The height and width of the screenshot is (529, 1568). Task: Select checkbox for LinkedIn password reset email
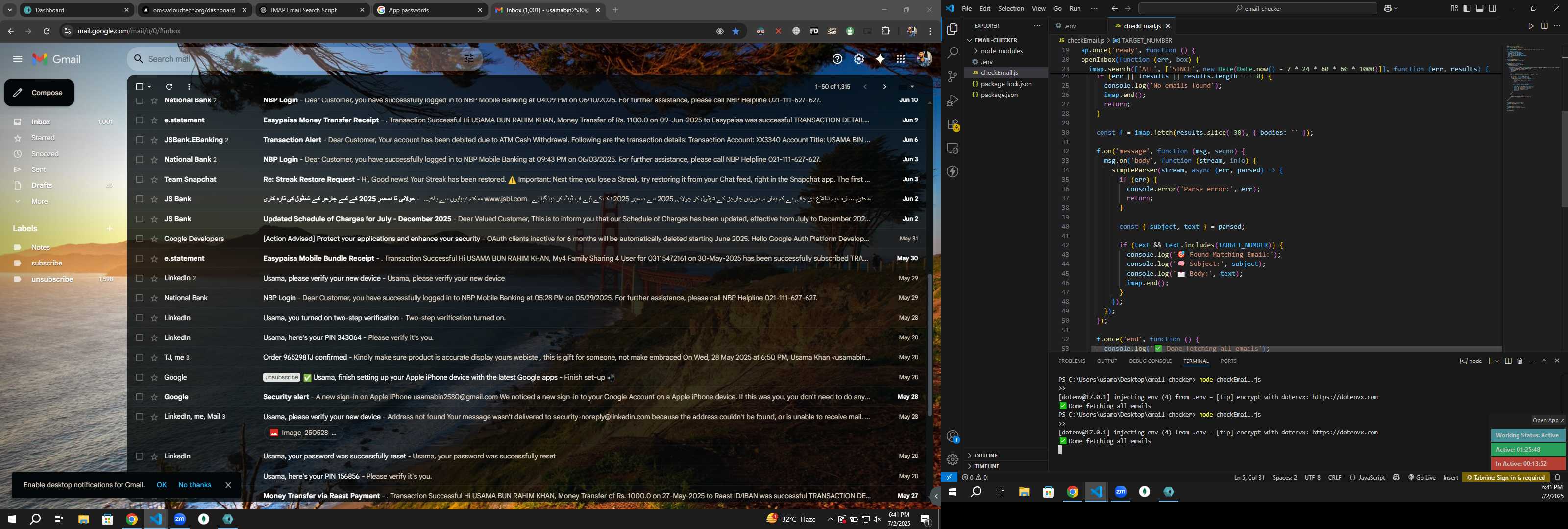coord(139,456)
